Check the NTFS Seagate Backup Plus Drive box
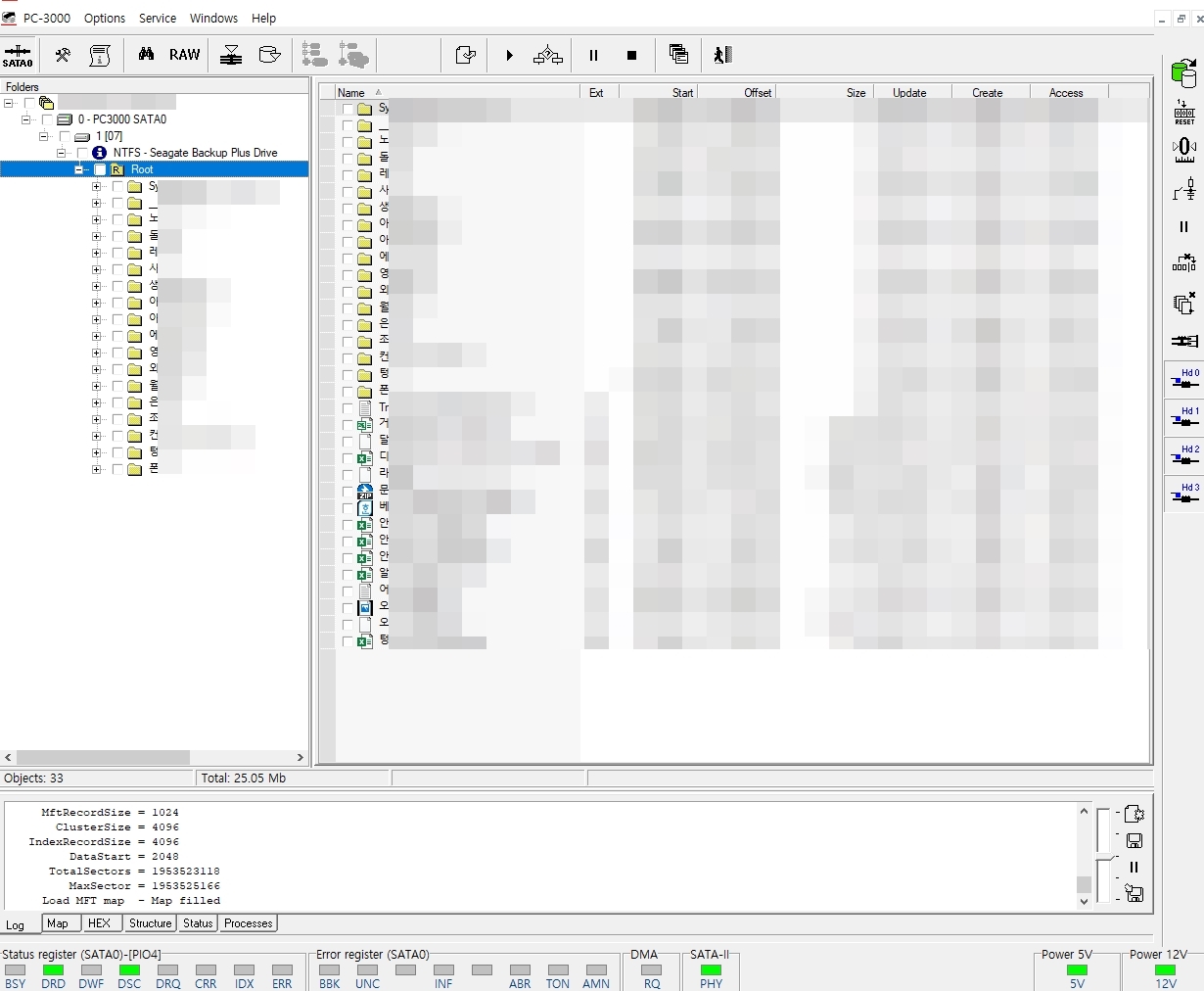Image resolution: width=1204 pixels, height=991 pixels. point(82,153)
